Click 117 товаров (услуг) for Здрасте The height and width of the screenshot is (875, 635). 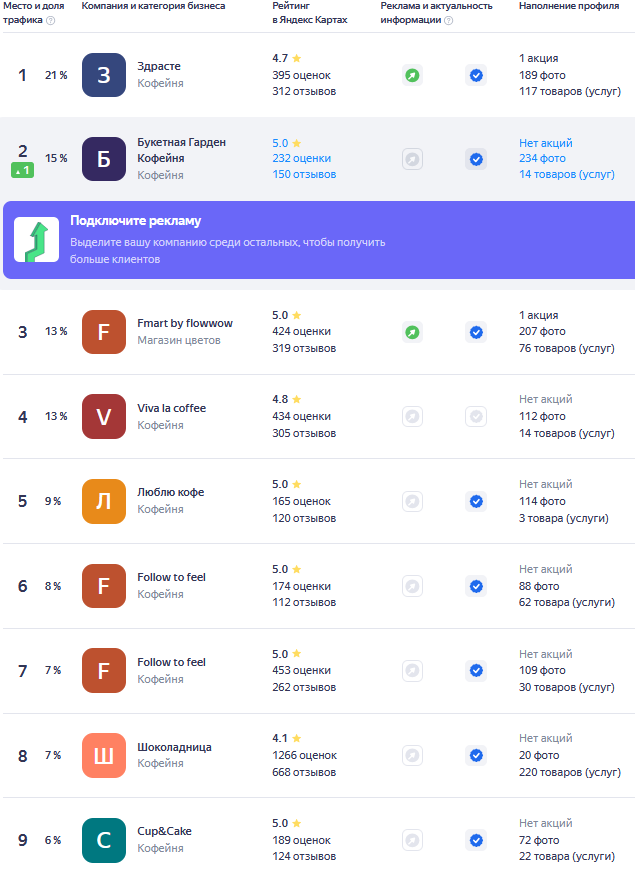[570, 92]
